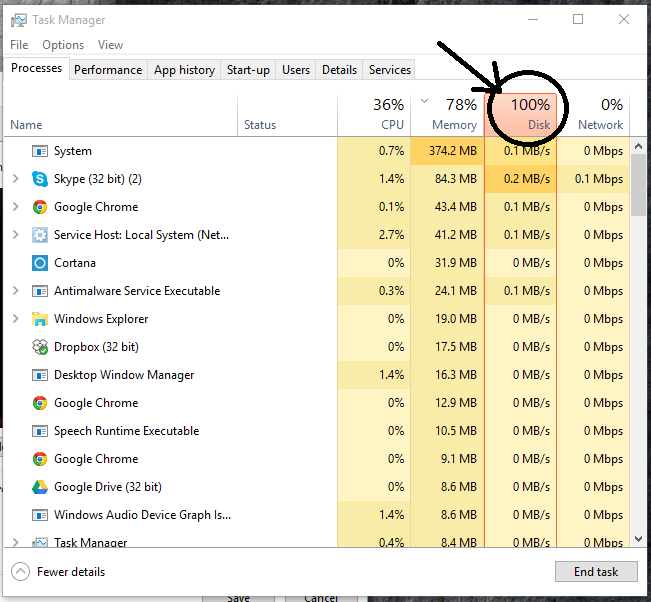Click the 2.7% CPU cell
Screen dimensions: 651x602
pos(374,235)
